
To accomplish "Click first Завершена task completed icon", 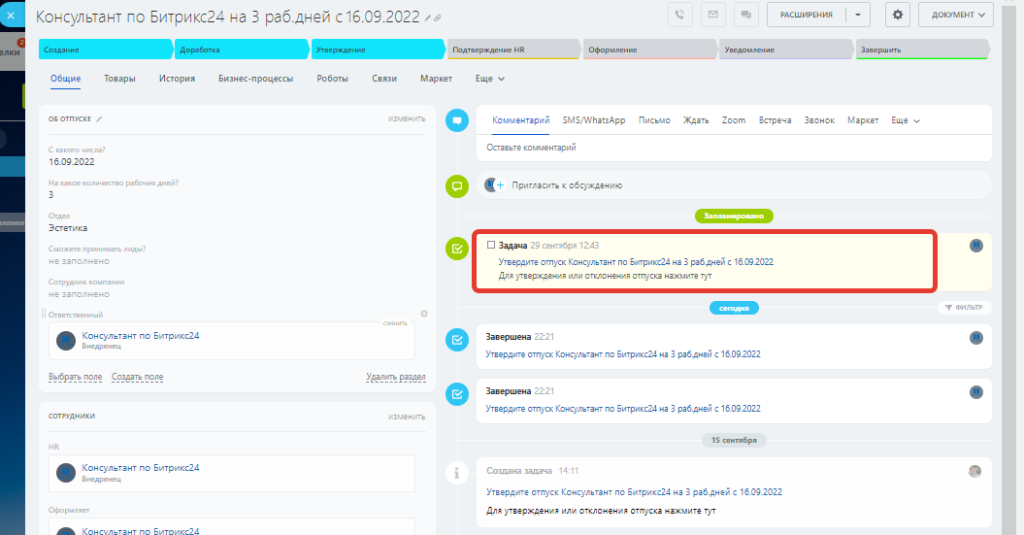I will tap(457, 340).
